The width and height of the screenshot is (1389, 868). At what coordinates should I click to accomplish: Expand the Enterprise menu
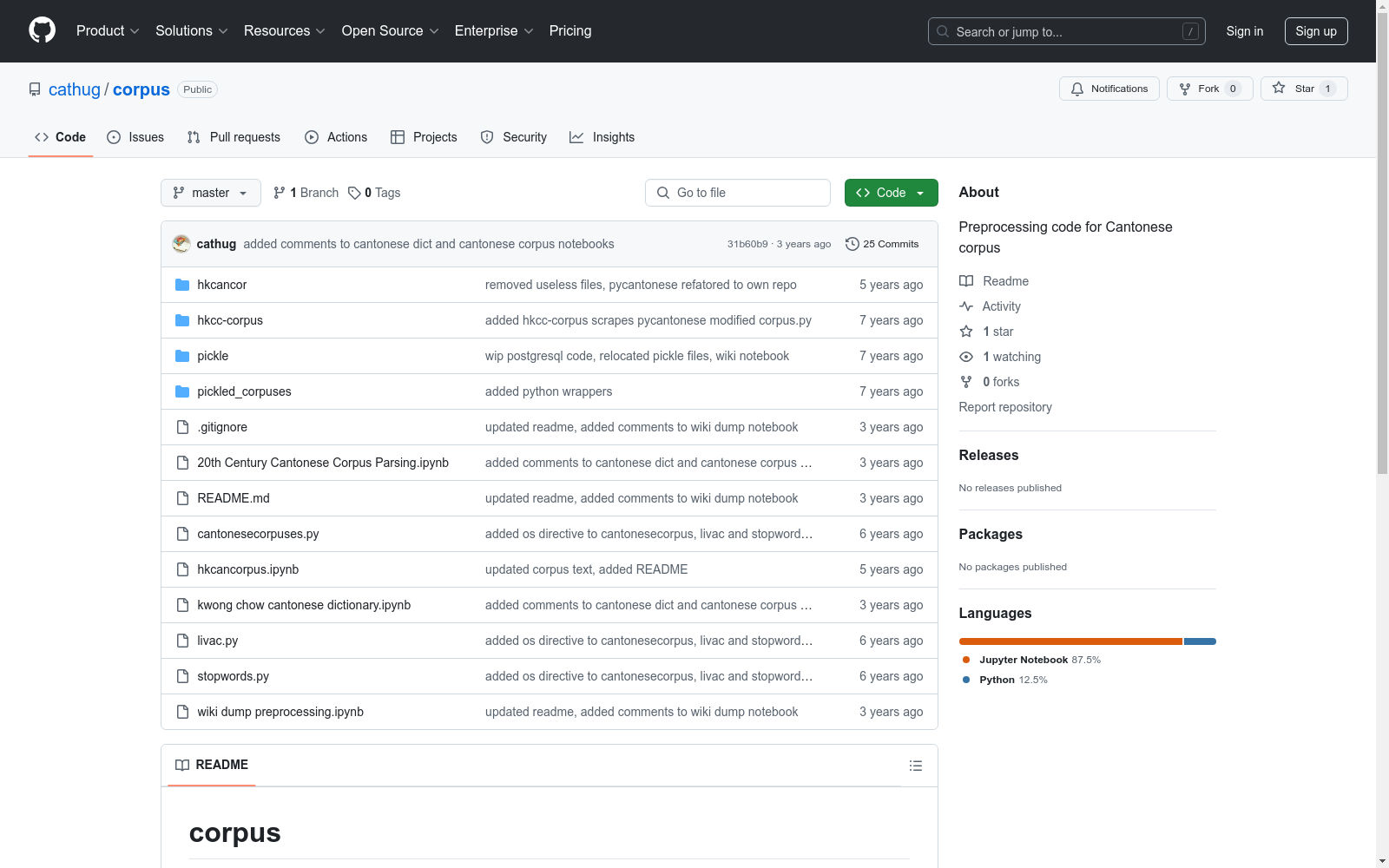coord(494,30)
